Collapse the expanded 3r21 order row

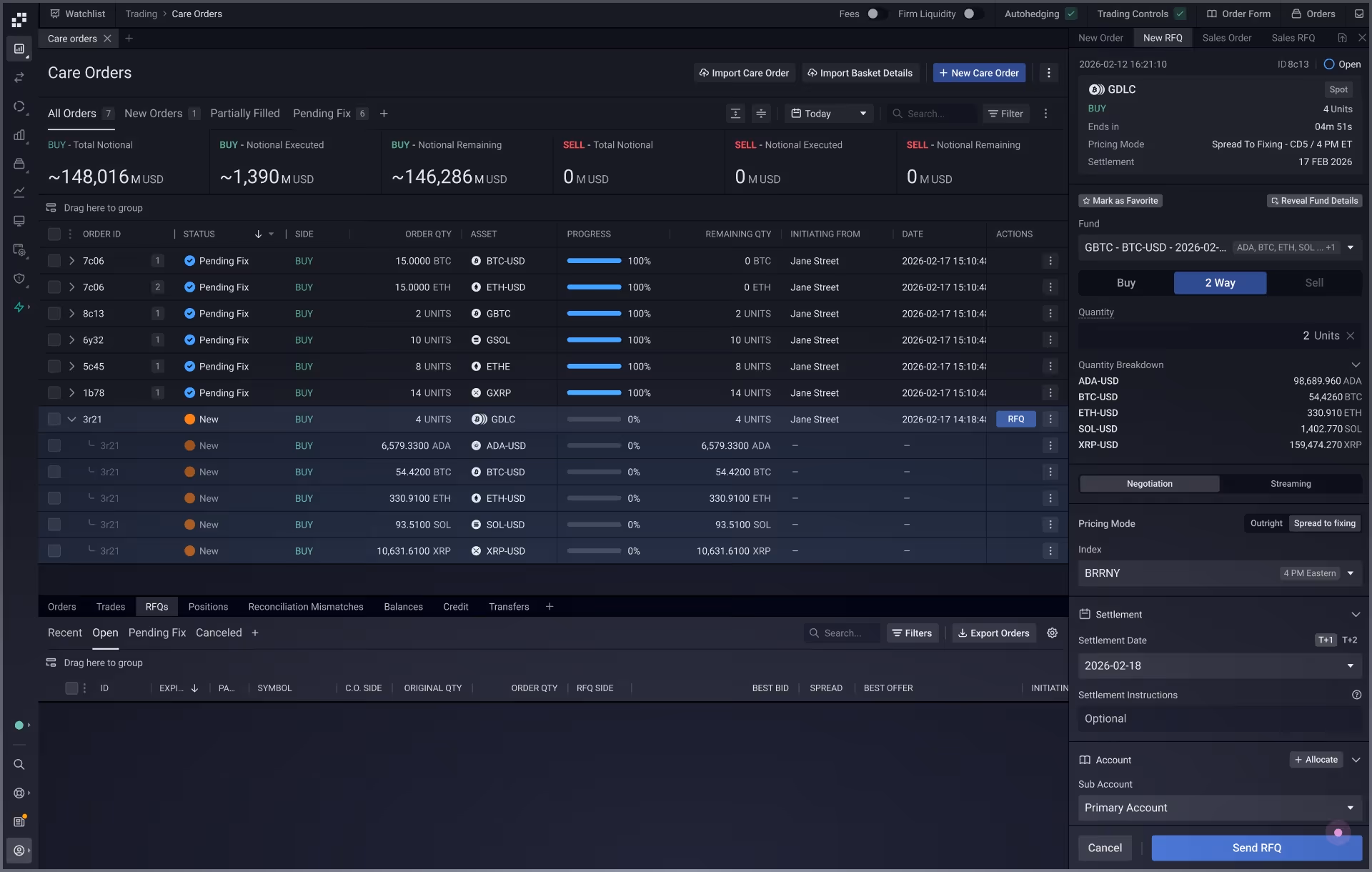point(71,420)
